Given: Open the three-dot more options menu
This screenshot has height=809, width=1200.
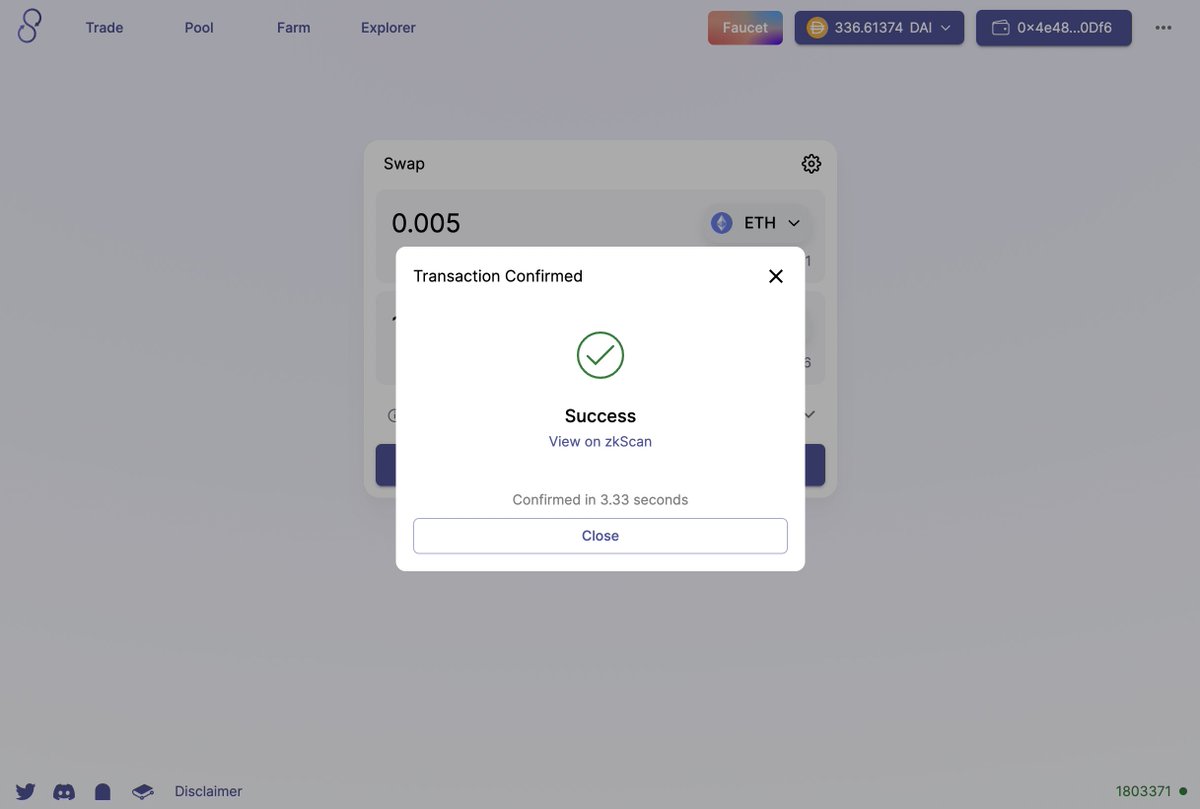Looking at the screenshot, I should pos(1163,28).
